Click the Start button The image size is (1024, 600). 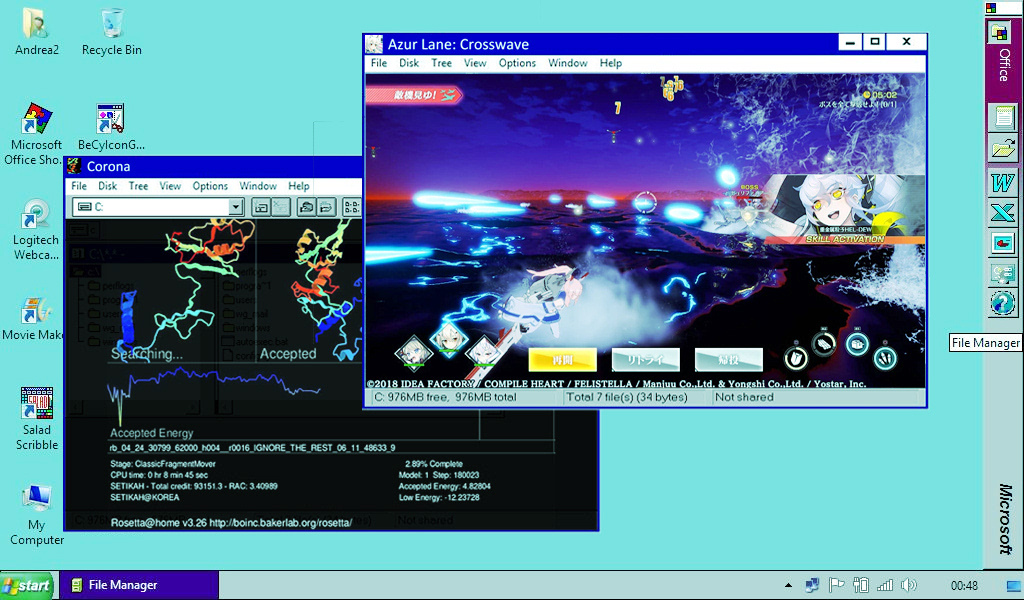tap(29, 586)
